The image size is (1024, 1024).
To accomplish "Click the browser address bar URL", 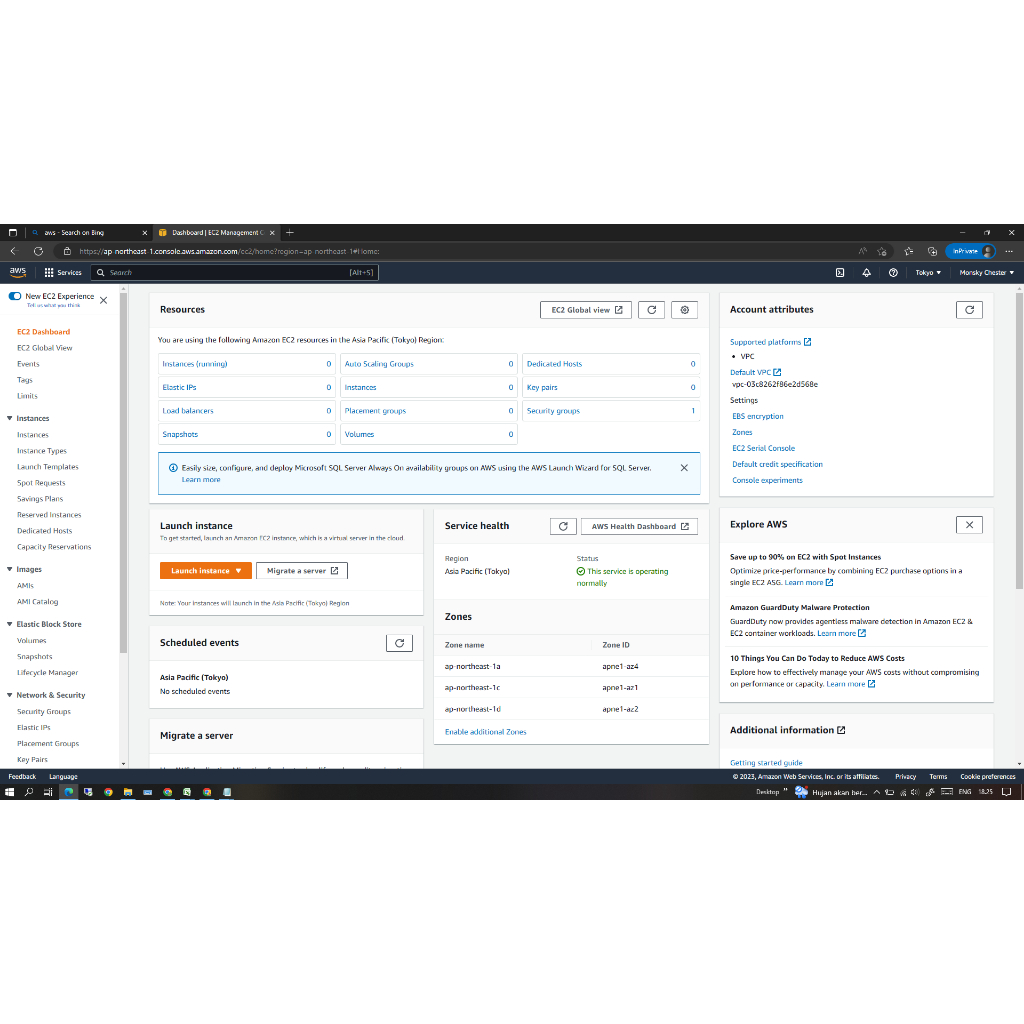I will tap(229, 251).
